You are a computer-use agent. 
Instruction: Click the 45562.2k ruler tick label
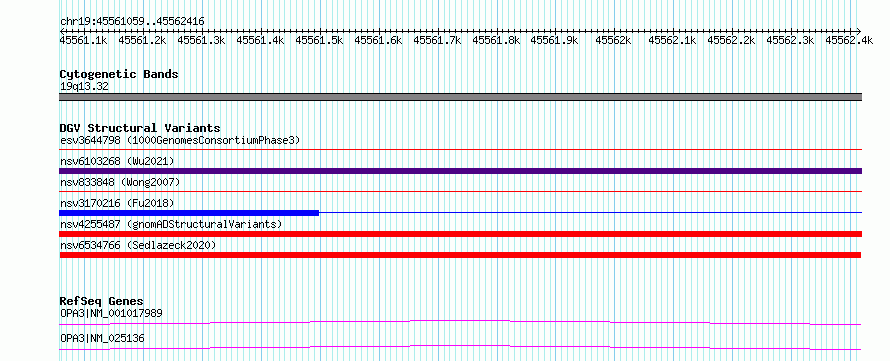[732, 40]
